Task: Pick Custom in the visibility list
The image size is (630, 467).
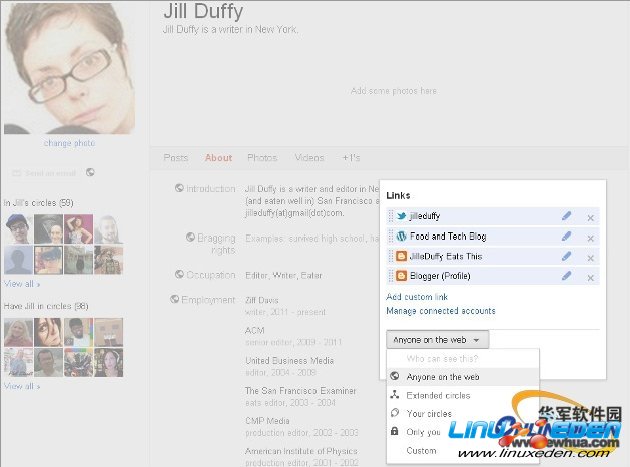Action: (x=421, y=450)
